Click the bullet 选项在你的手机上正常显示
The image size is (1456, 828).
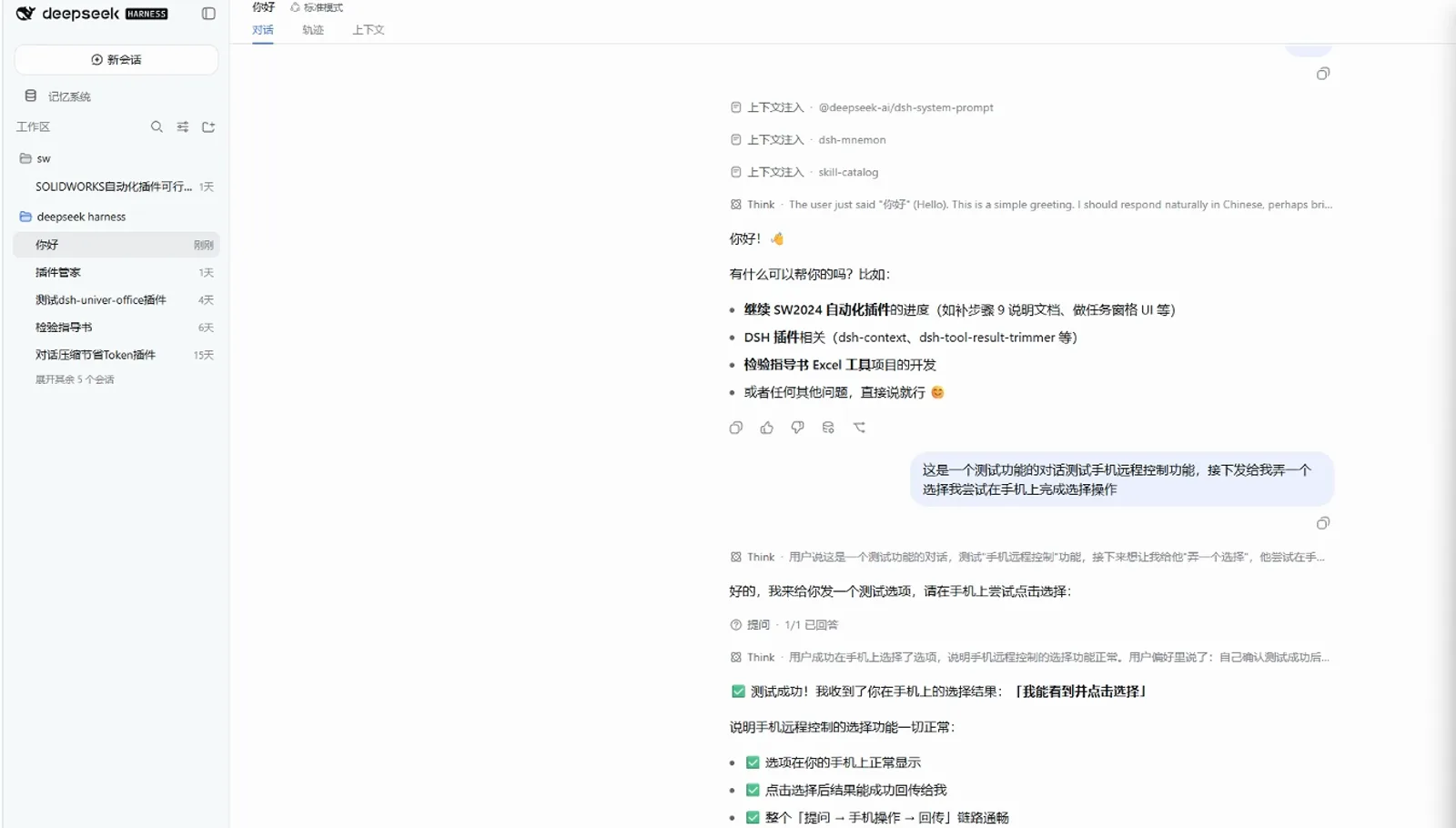pos(834,762)
